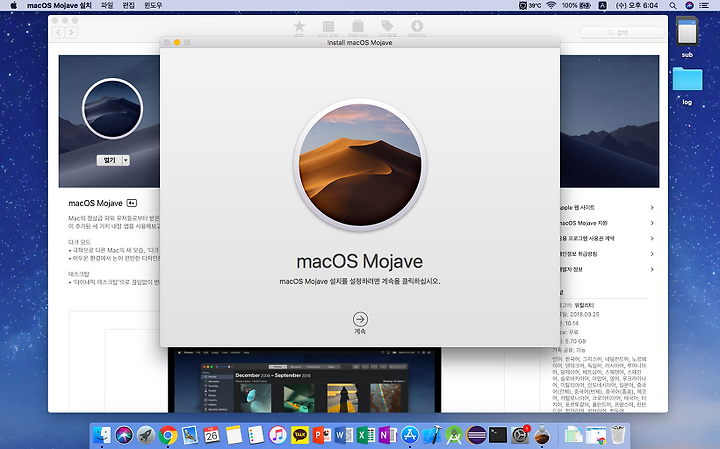Viewport: 720px width, 449px height.
Task: Open the 편집 menu
Action: 129,6
